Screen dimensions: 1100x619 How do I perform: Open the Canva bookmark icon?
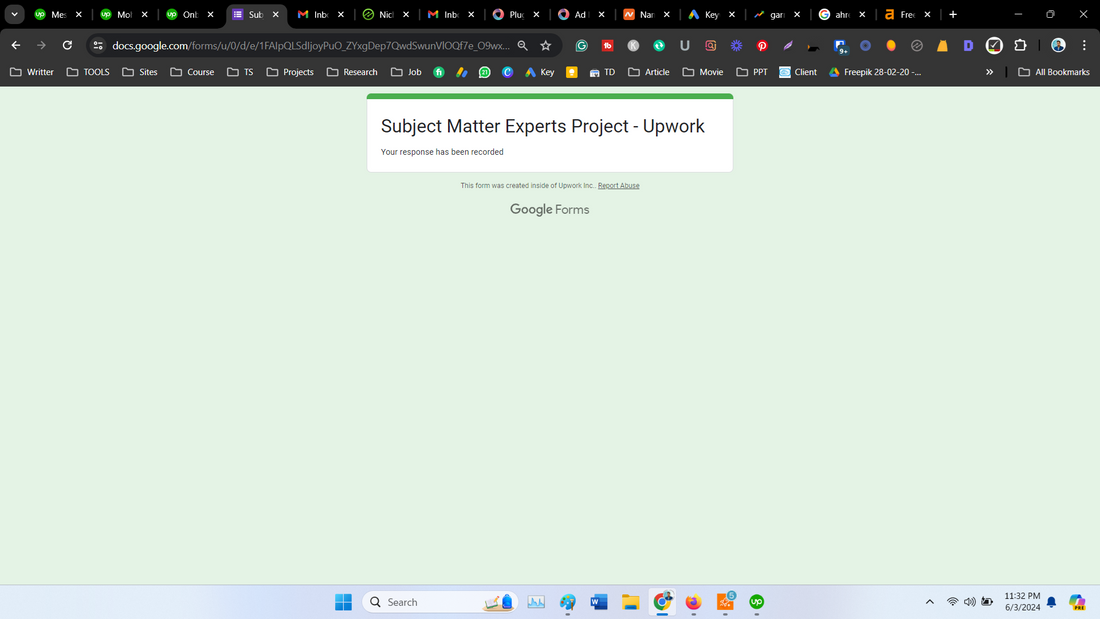coord(507,72)
